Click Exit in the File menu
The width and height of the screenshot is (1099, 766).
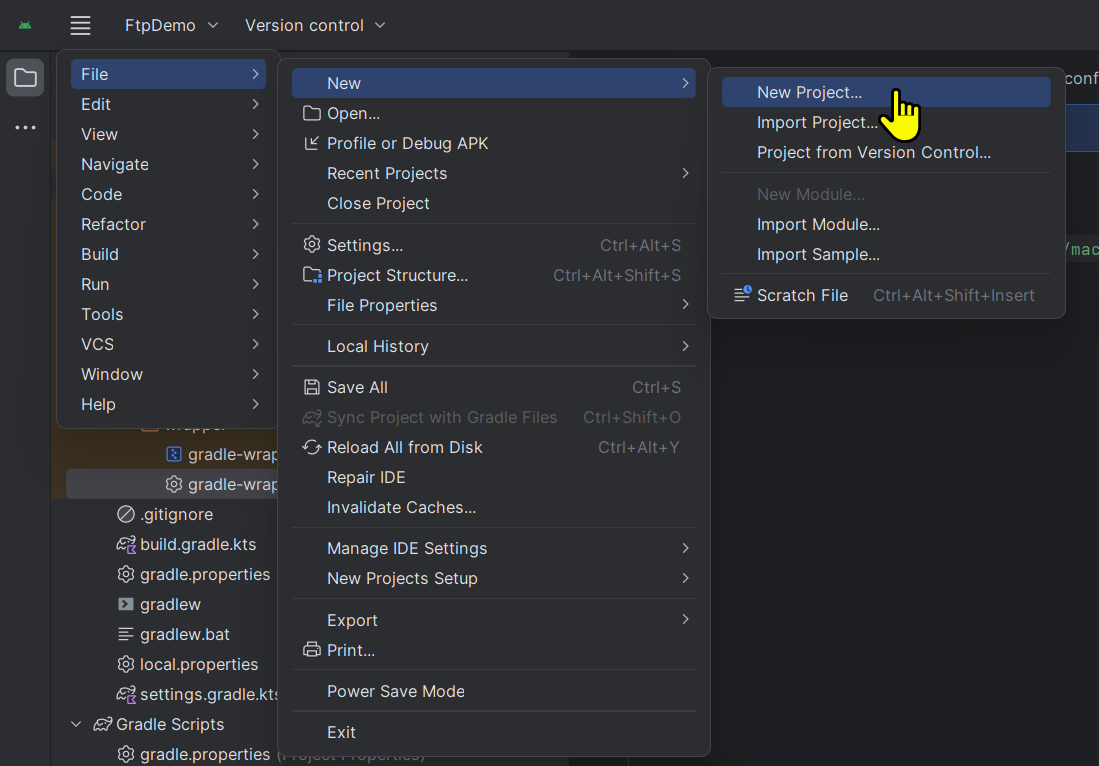[x=493, y=732]
